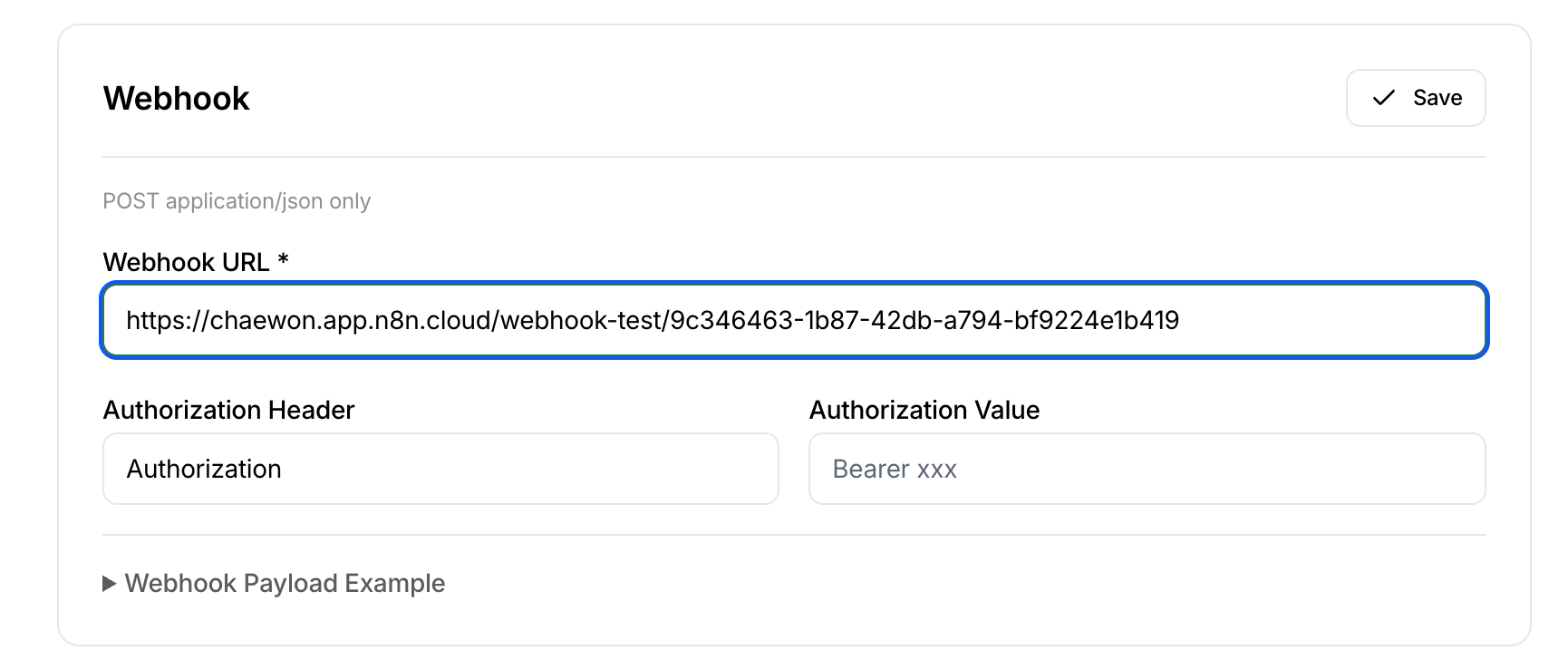The height and width of the screenshot is (669, 1568).
Task: Click the Authorization Header label
Action: (228, 410)
